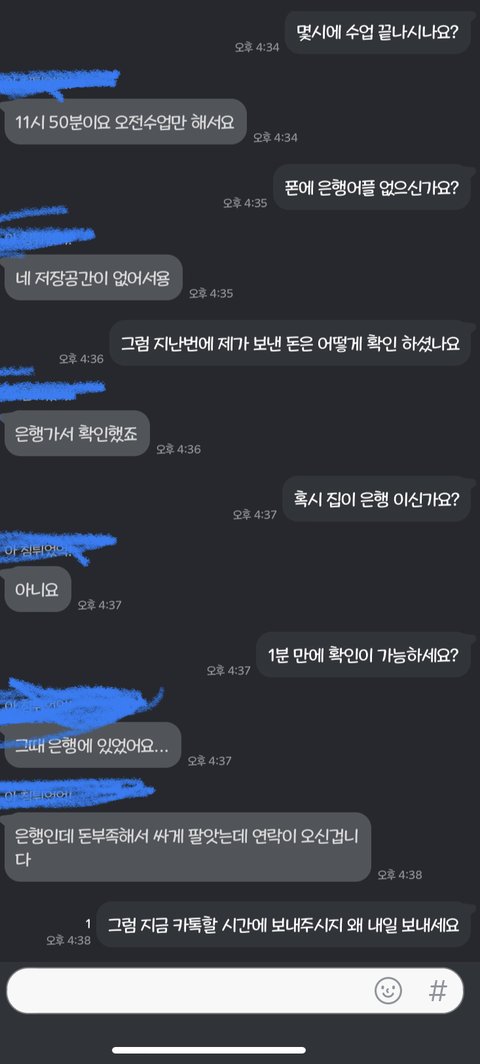
Task: Select the '아니요' reply bubble
Action: tap(37, 589)
